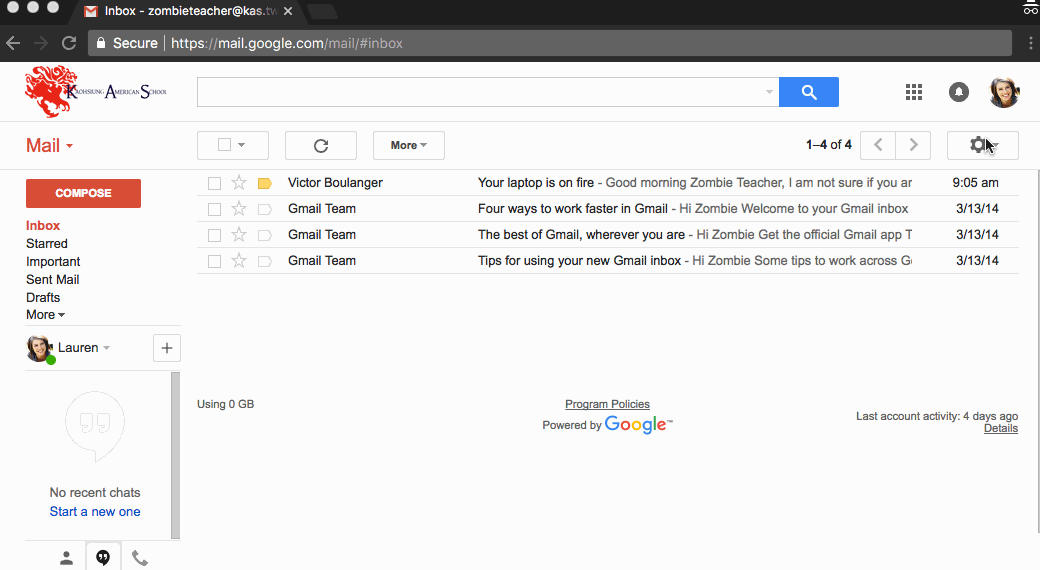1040x570 pixels.
Task: Open the Program Policies link
Action: (608, 404)
